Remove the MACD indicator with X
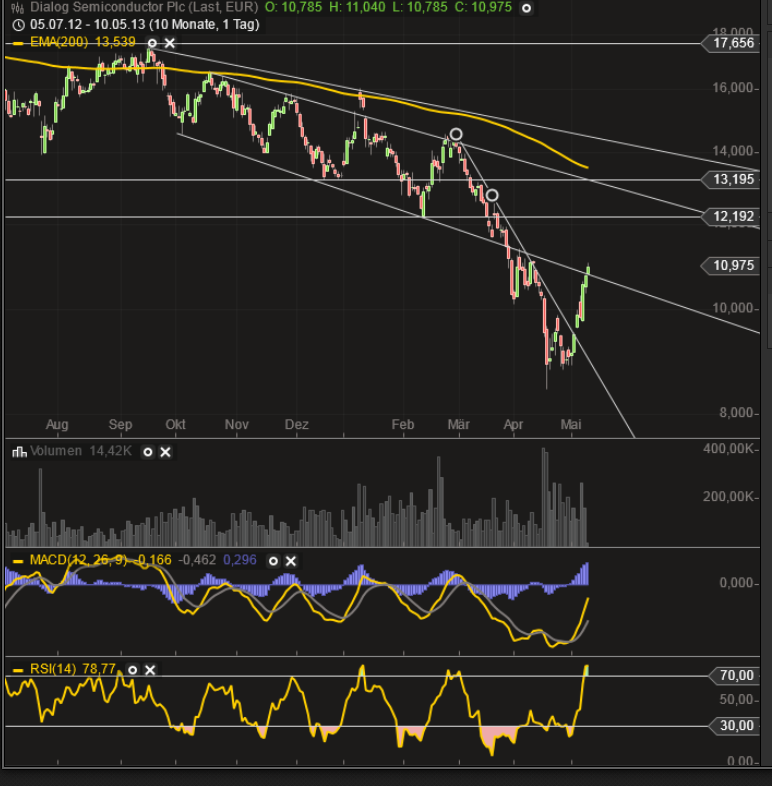 [291, 561]
